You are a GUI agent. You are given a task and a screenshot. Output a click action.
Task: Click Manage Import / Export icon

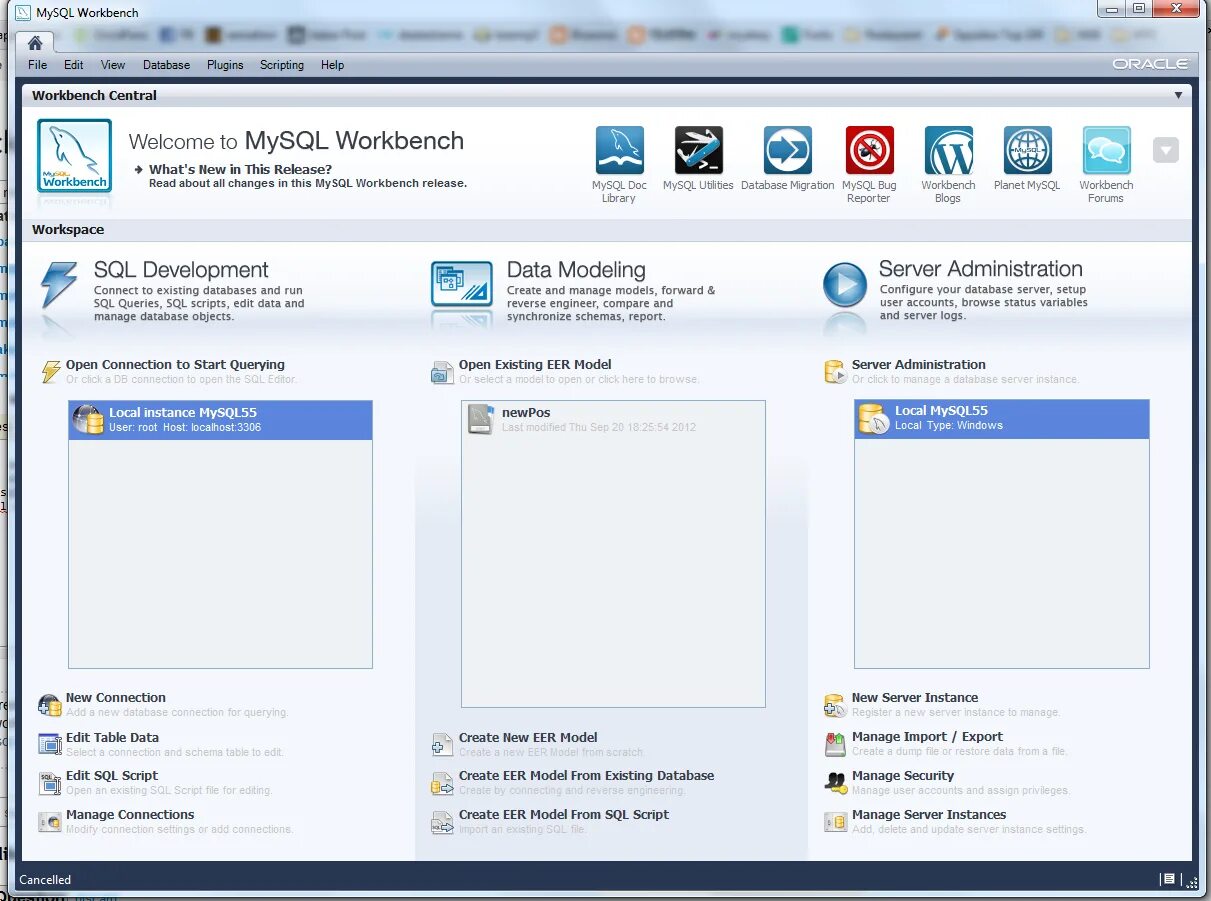[835, 744]
